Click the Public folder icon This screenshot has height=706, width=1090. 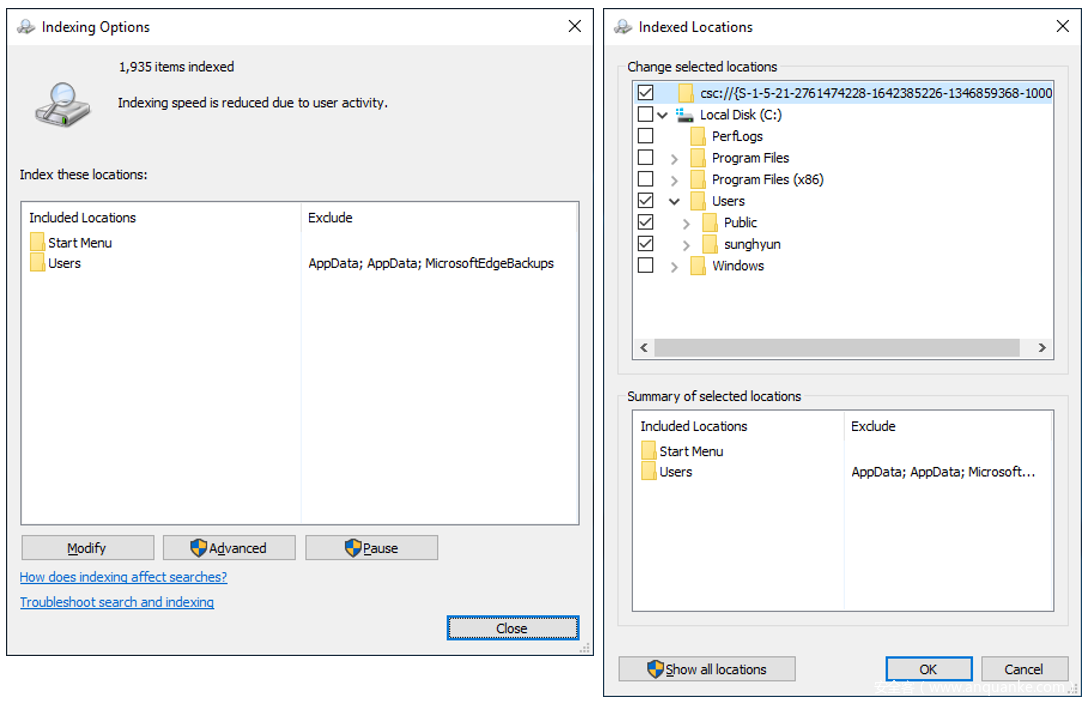[x=710, y=223]
